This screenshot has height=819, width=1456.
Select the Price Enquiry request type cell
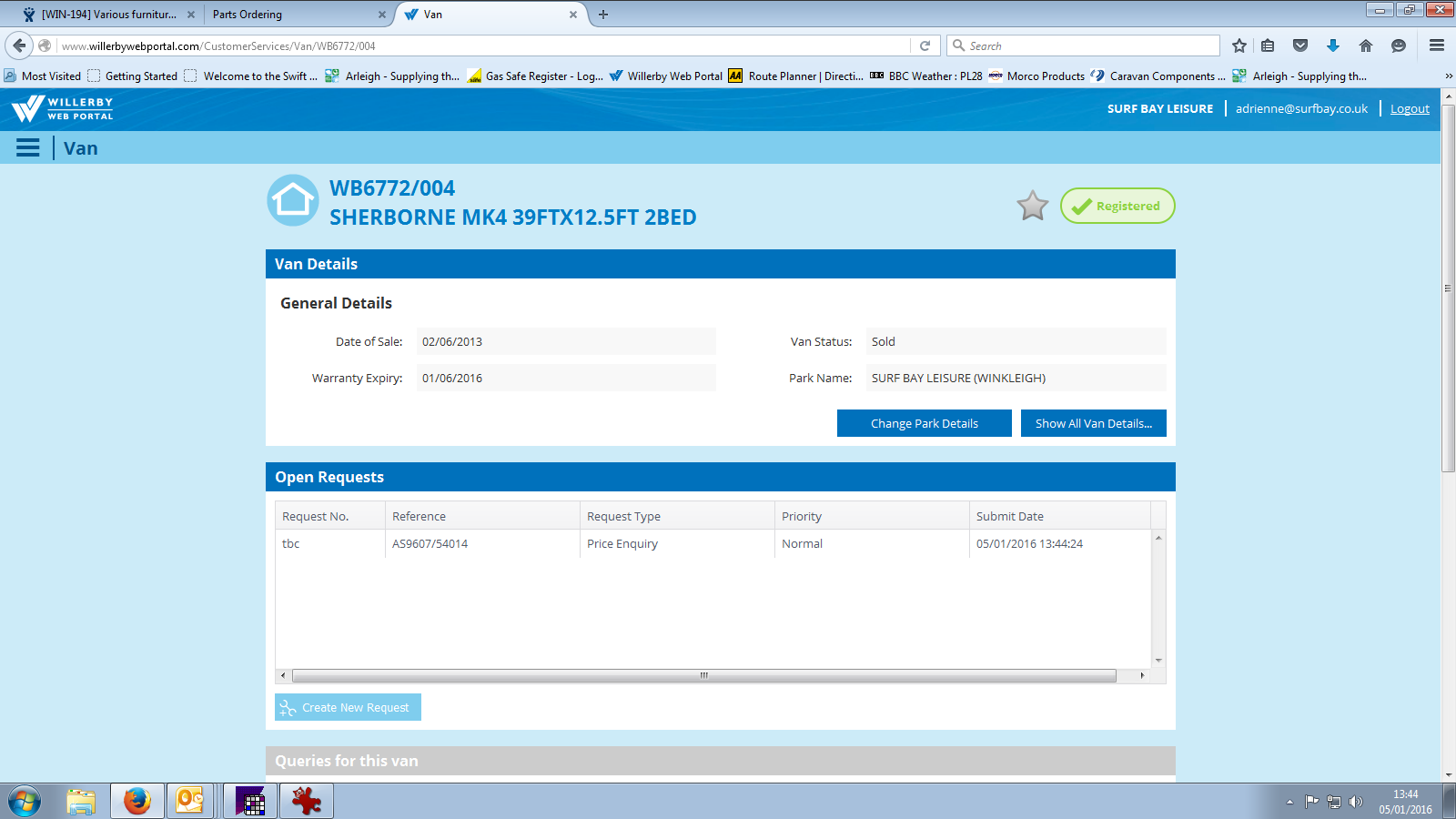[x=678, y=543]
